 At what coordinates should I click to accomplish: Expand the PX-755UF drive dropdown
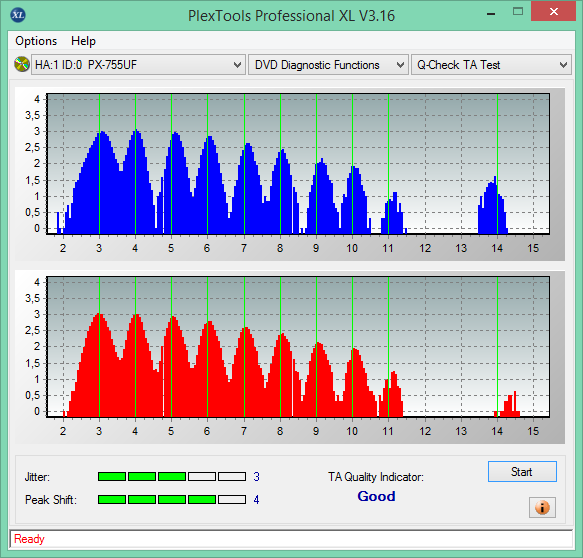(x=138, y=65)
